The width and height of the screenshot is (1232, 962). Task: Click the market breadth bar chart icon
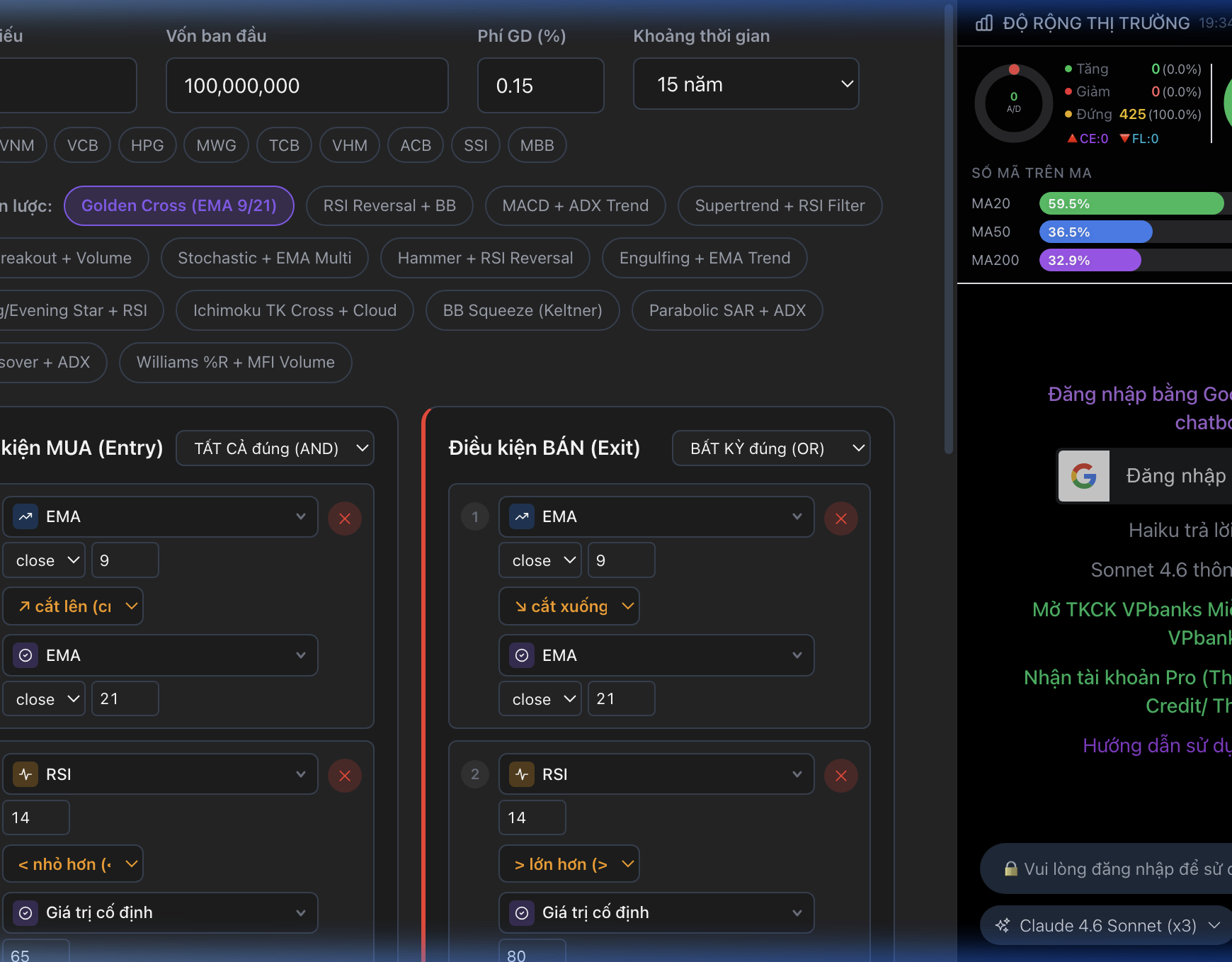[984, 23]
